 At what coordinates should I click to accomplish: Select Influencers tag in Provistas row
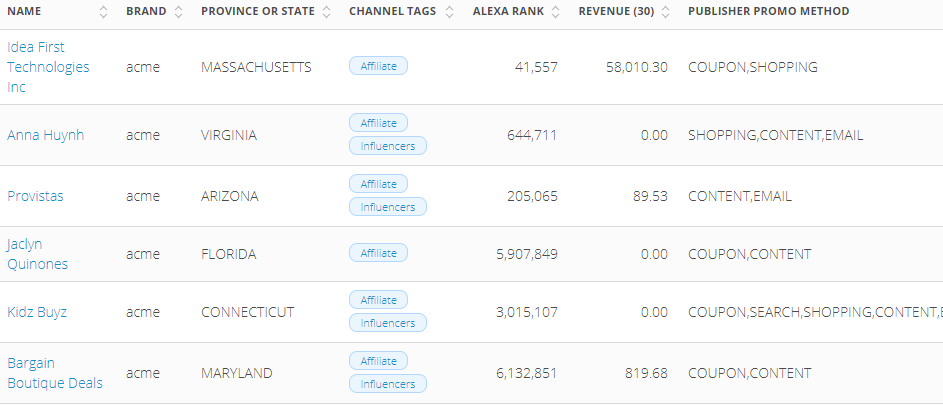388,207
